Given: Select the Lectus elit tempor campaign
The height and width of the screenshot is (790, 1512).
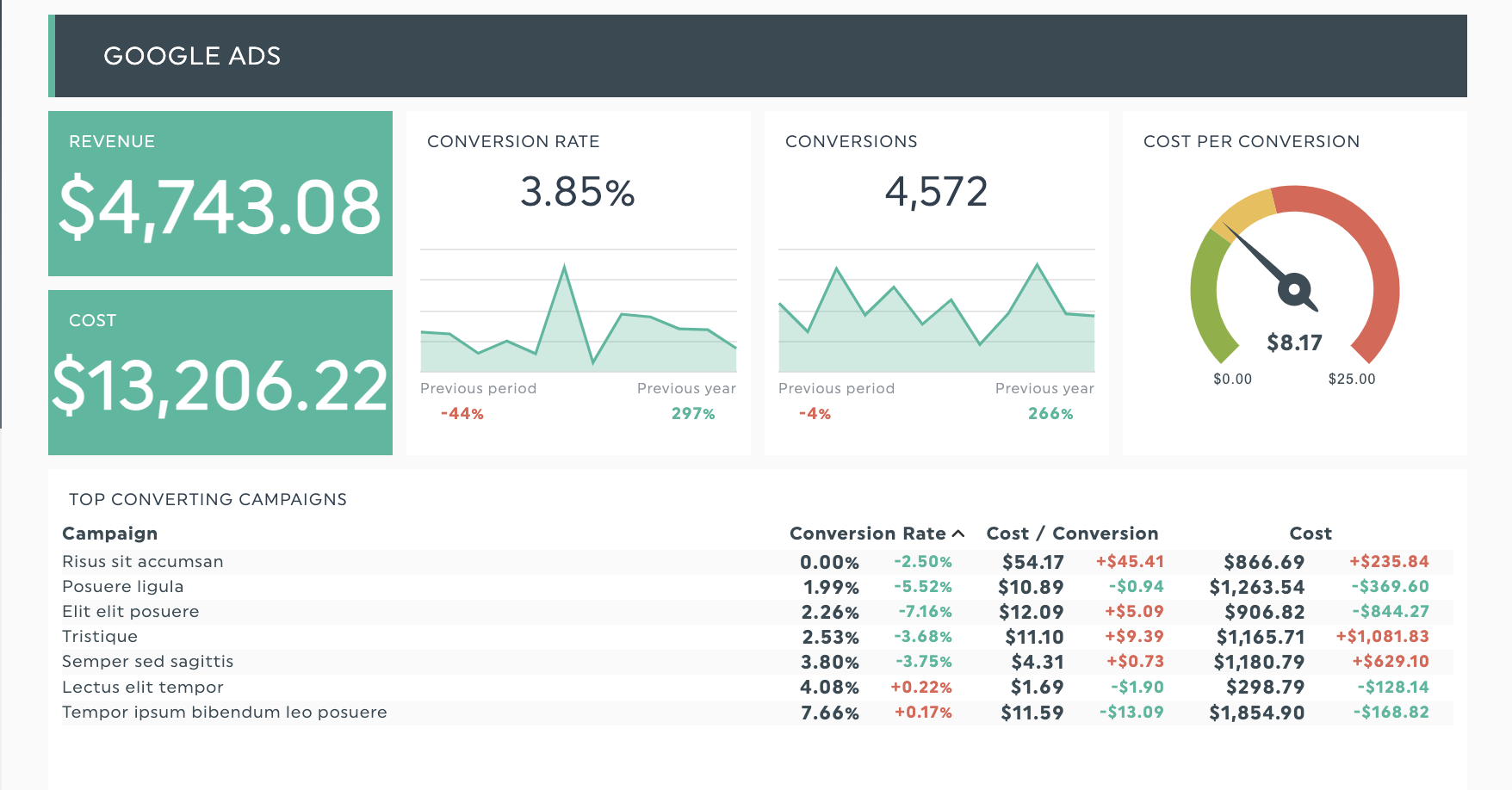Looking at the screenshot, I should pos(143,688).
